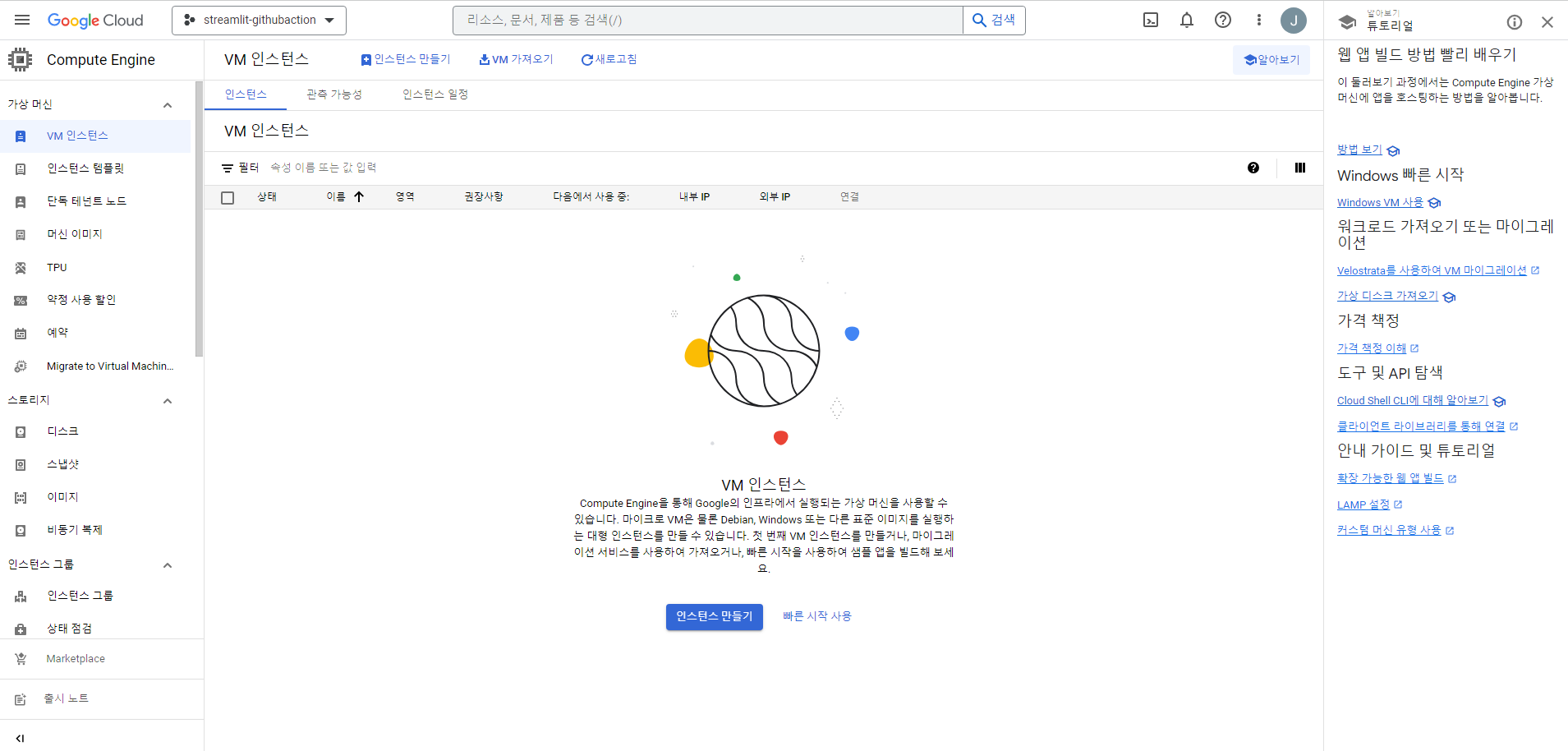Click the 상태 점검 lock icon
This screenshot has width=1568, height=751.
coord(21,629)
